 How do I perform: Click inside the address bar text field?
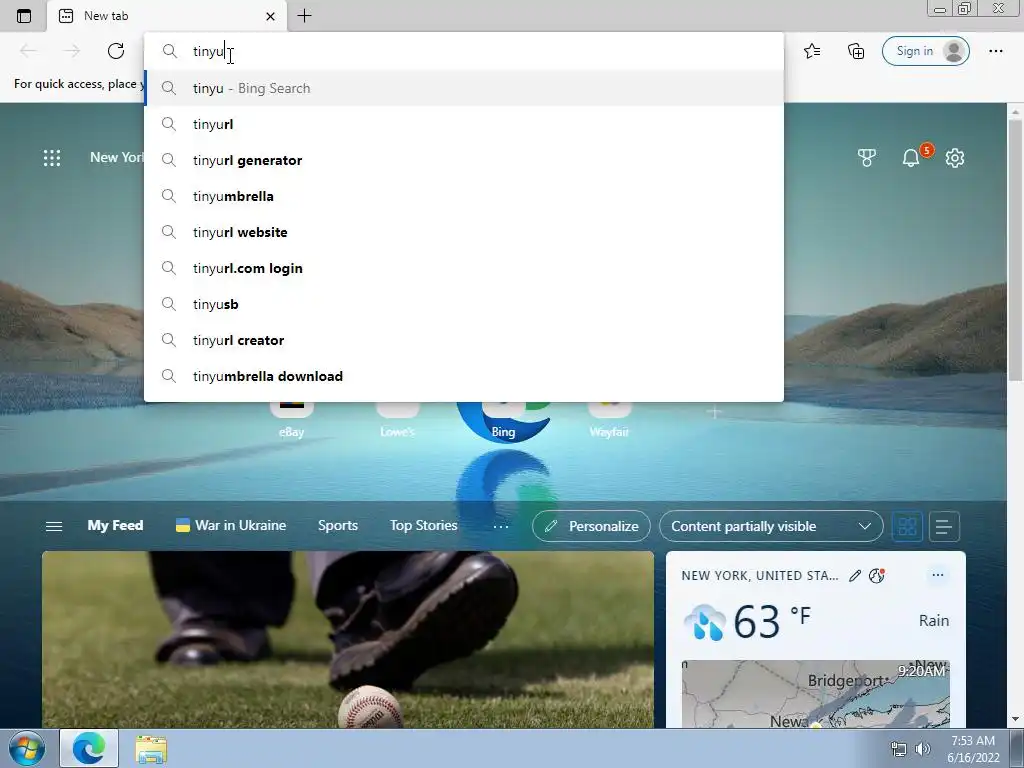464,51
